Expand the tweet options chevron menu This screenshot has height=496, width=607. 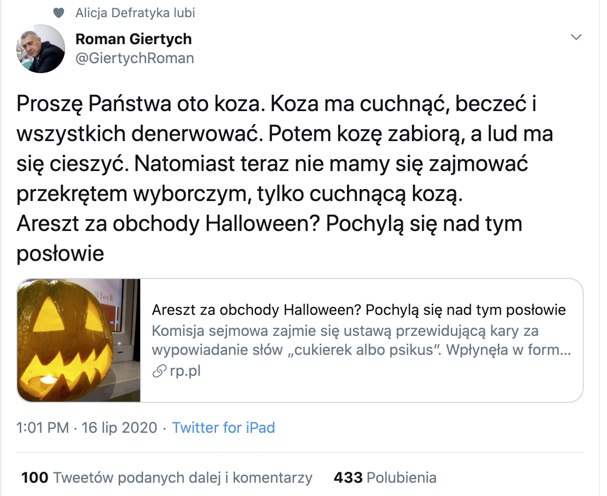[576, 37]
